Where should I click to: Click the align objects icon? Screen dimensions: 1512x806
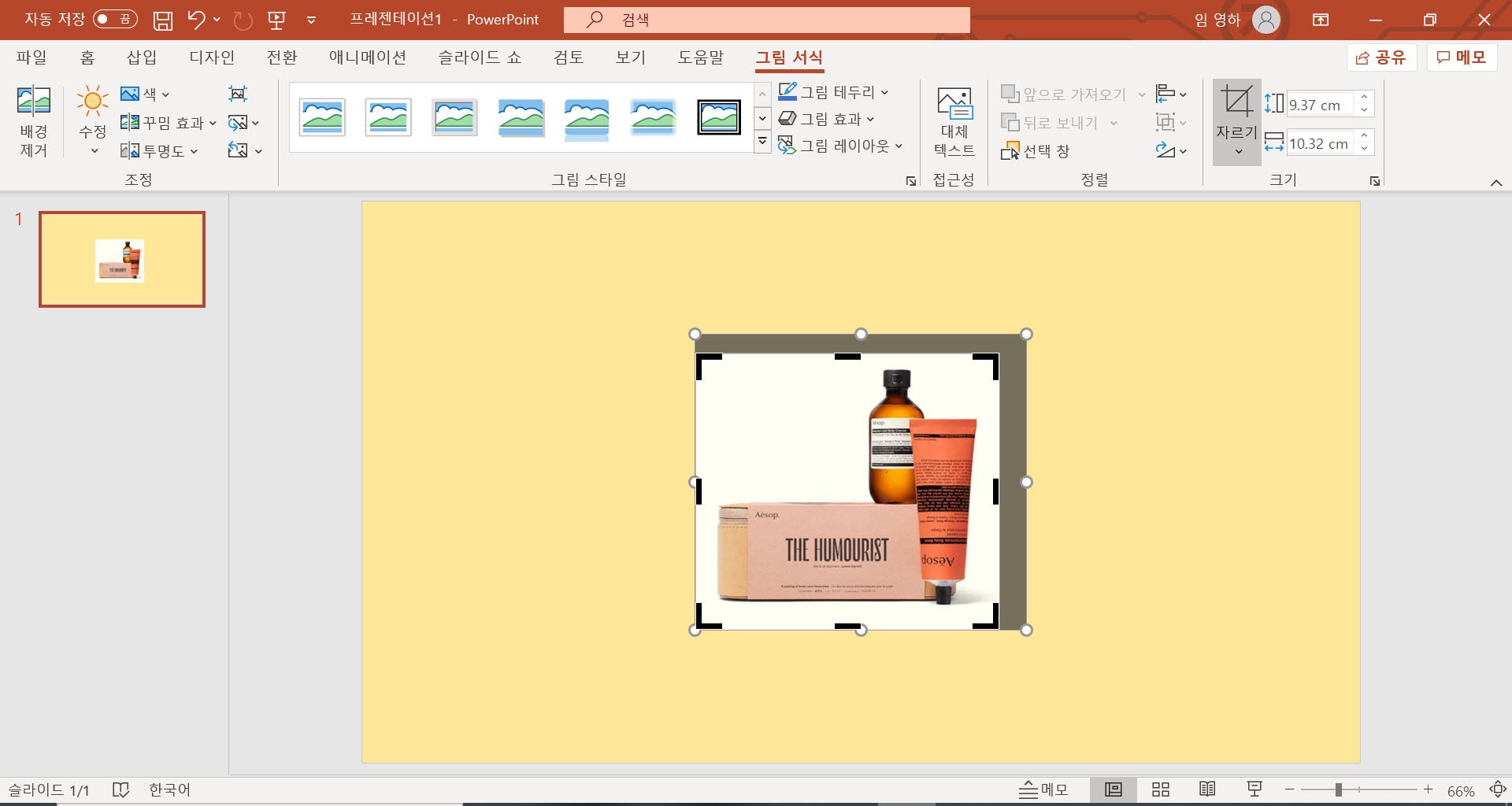tap(1165, 94)
